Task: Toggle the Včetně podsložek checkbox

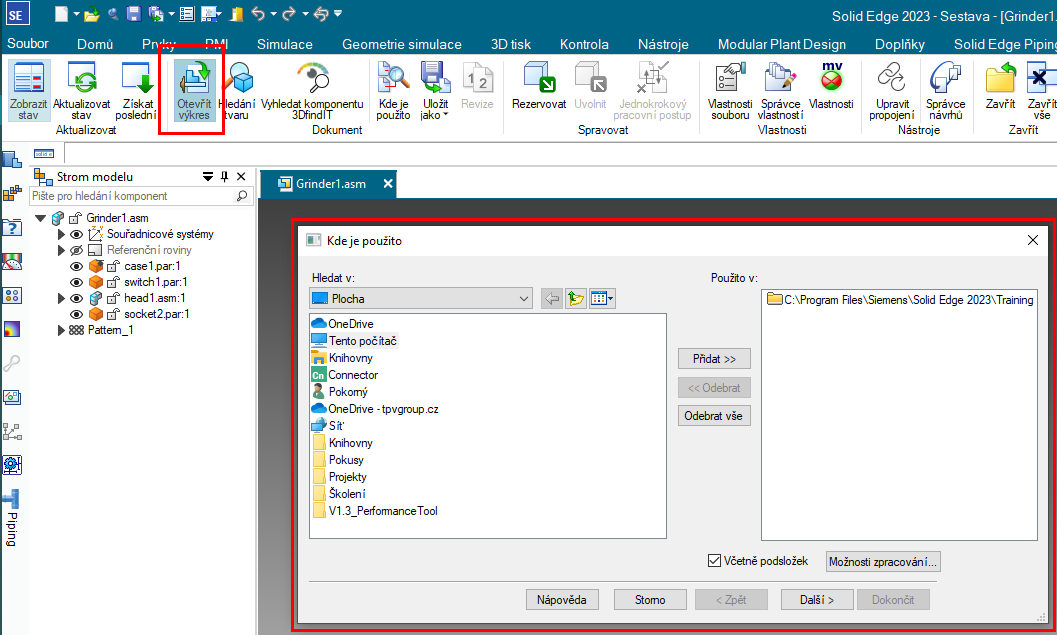Action: point(715,561)
